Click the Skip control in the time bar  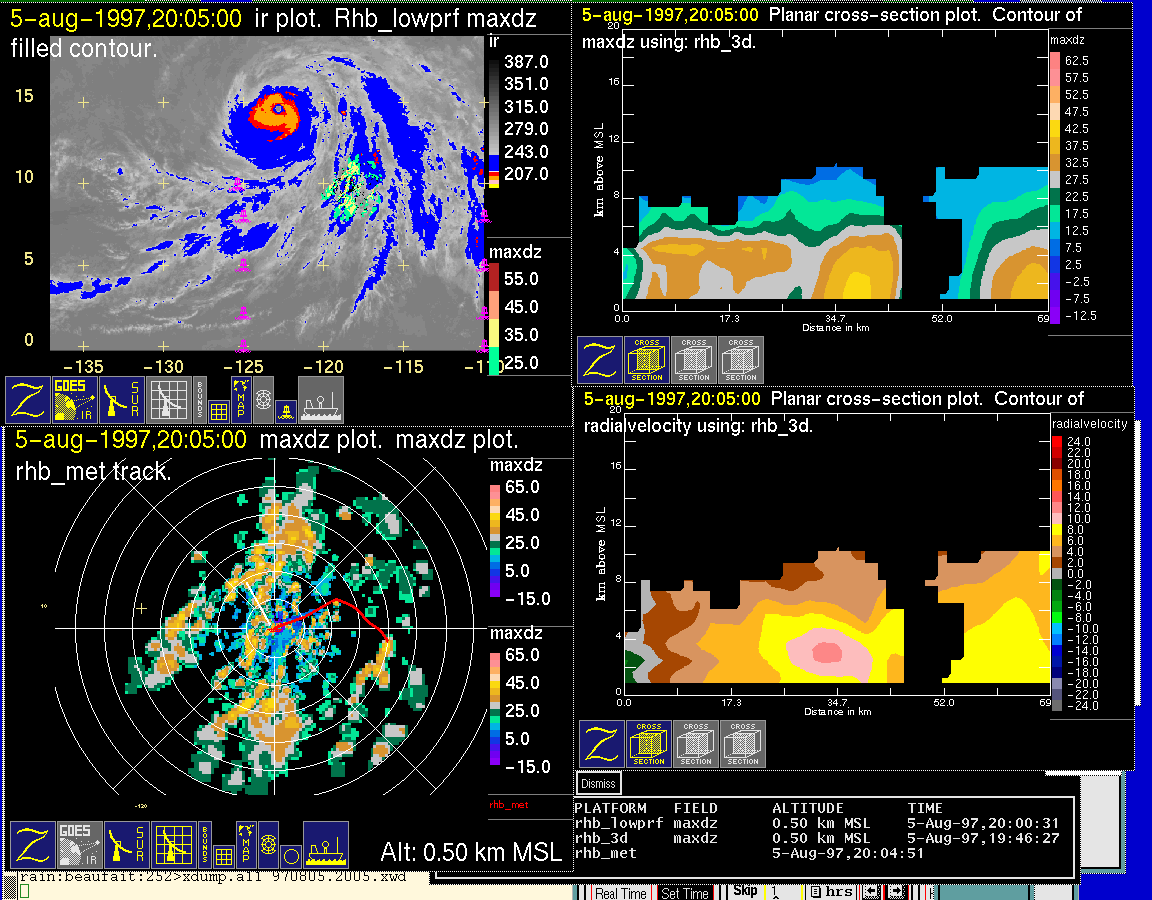[745, 891]
